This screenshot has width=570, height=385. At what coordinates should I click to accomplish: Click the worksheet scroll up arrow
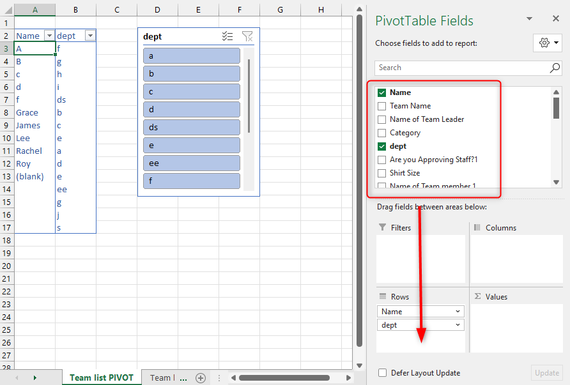tap(360, 9)
